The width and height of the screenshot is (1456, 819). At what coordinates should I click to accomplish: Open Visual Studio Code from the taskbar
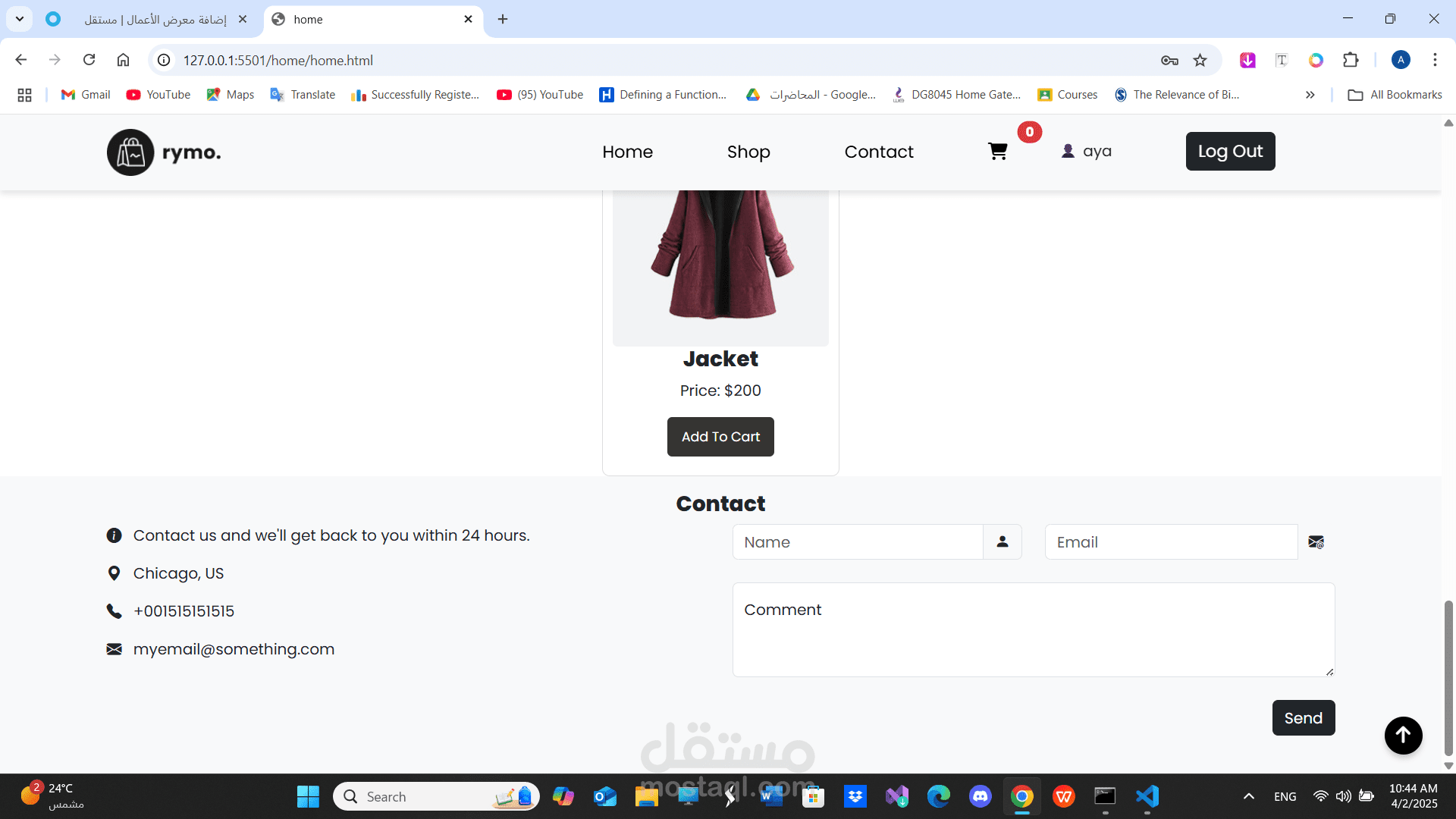click(1147, 796)
